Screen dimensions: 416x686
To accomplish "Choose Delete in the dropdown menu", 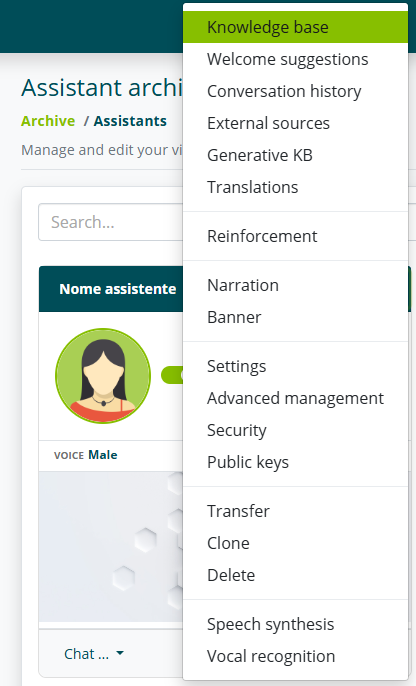I will tap(296, 574).
